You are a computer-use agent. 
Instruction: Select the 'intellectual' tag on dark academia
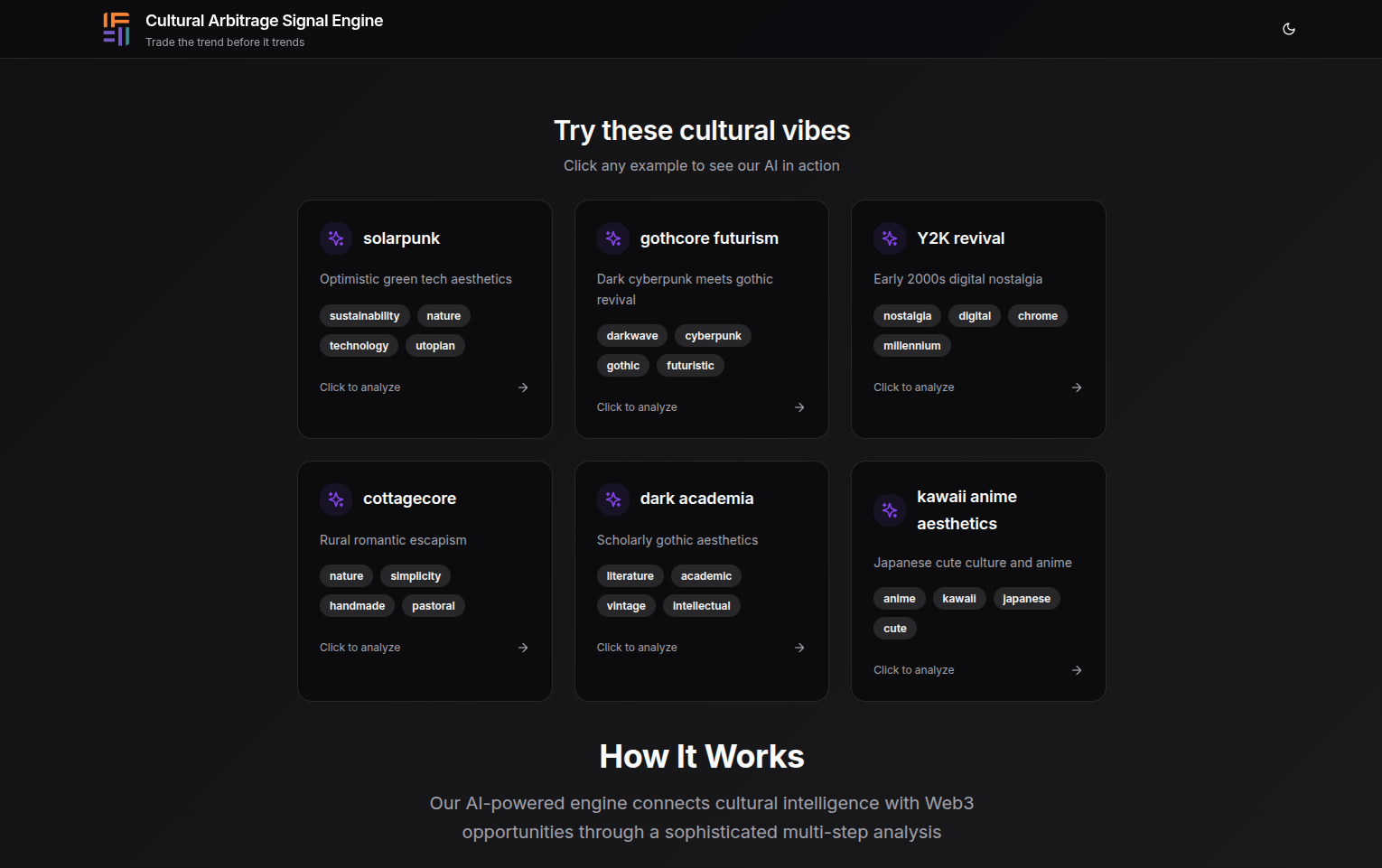click(701, 606)
